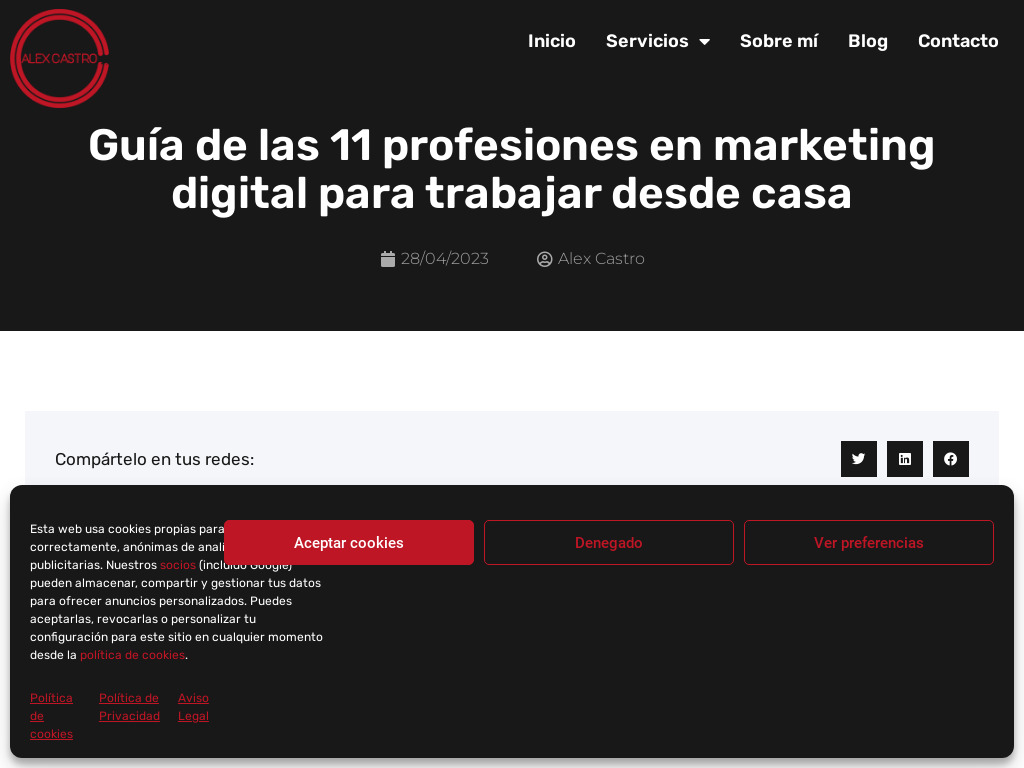Open Ver preferencias for cookie settings
Screen dimensions: 1024x768
[868, 542]
